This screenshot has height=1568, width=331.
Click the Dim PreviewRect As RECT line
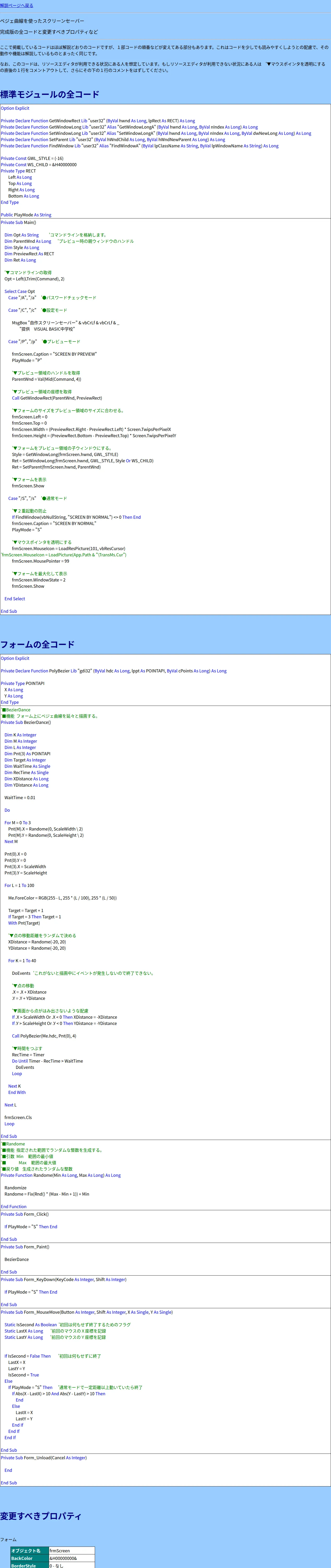(29, 254)
